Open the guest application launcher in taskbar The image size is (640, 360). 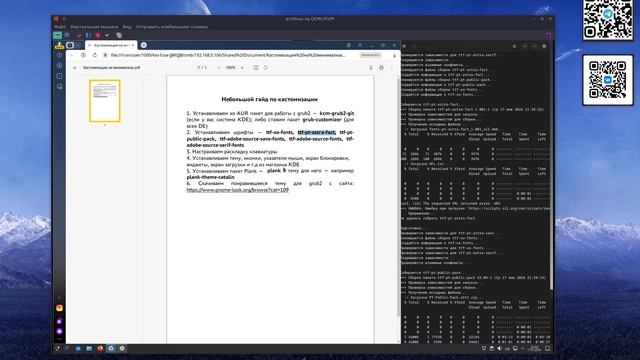coord(58,349)
